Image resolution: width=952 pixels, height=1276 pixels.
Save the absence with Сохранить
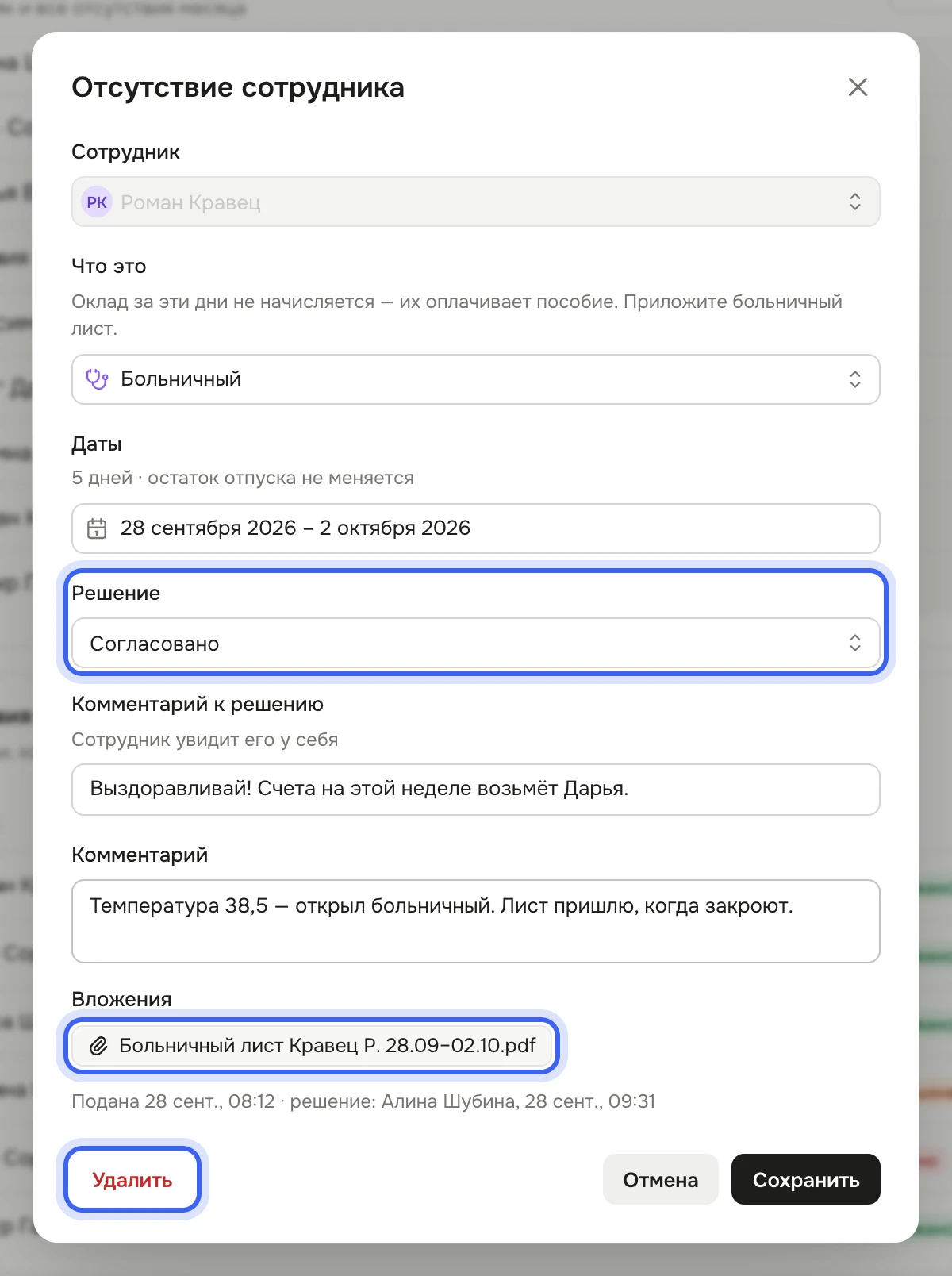(806, 1180)
